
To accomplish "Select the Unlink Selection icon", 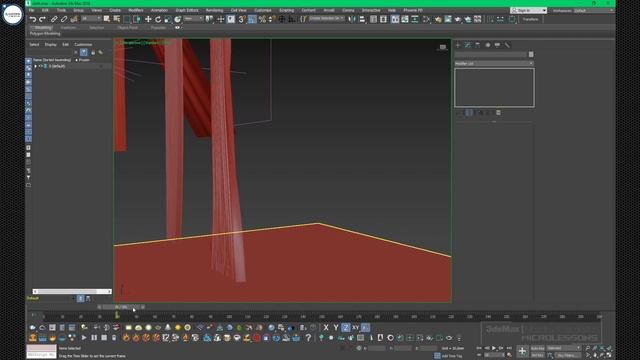I will tap(64, 19).
